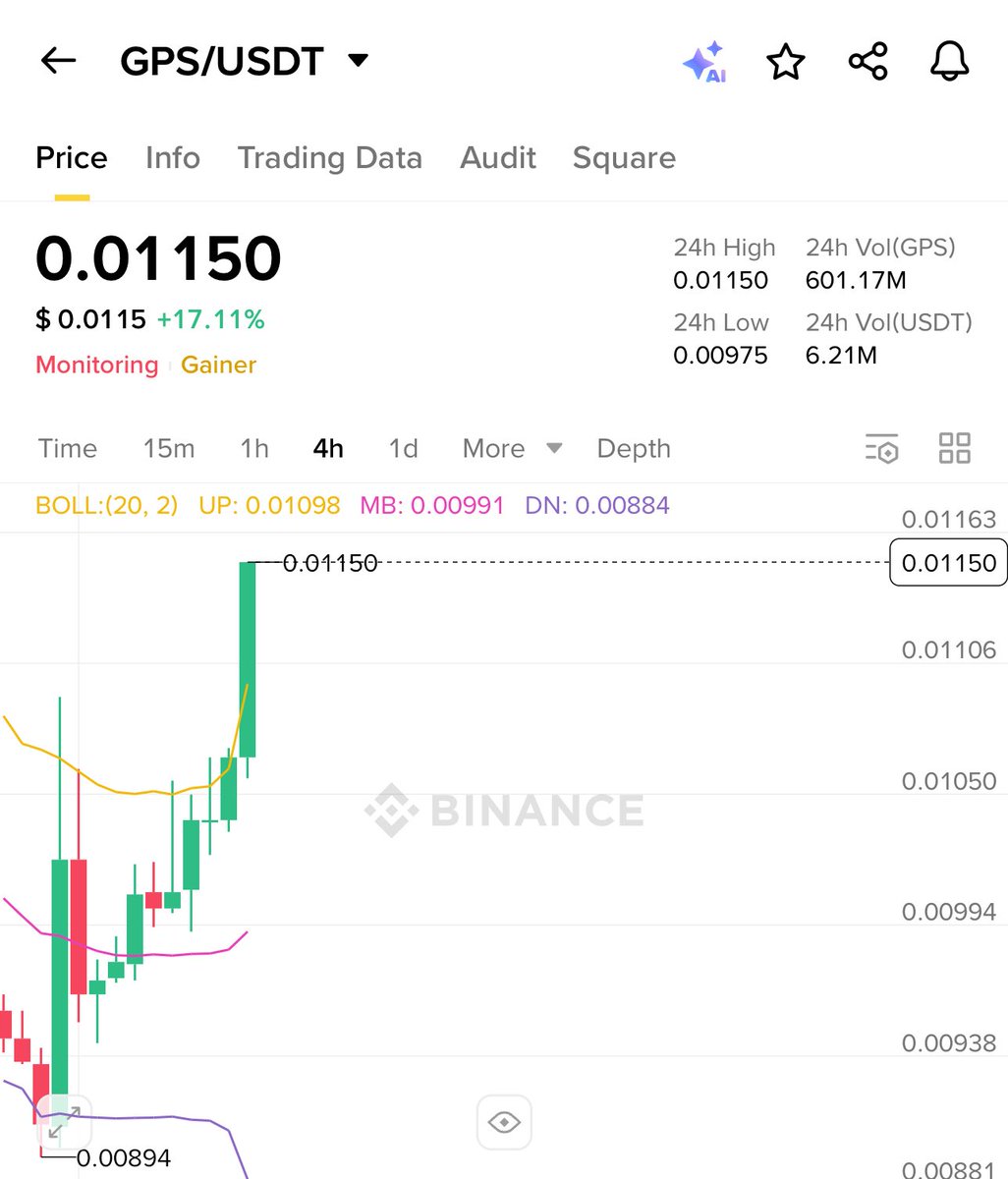The height and width of the screenshot is (1179, 1008).
Task: Open price alerts with bell icon
Action: [x=949, y=62]
